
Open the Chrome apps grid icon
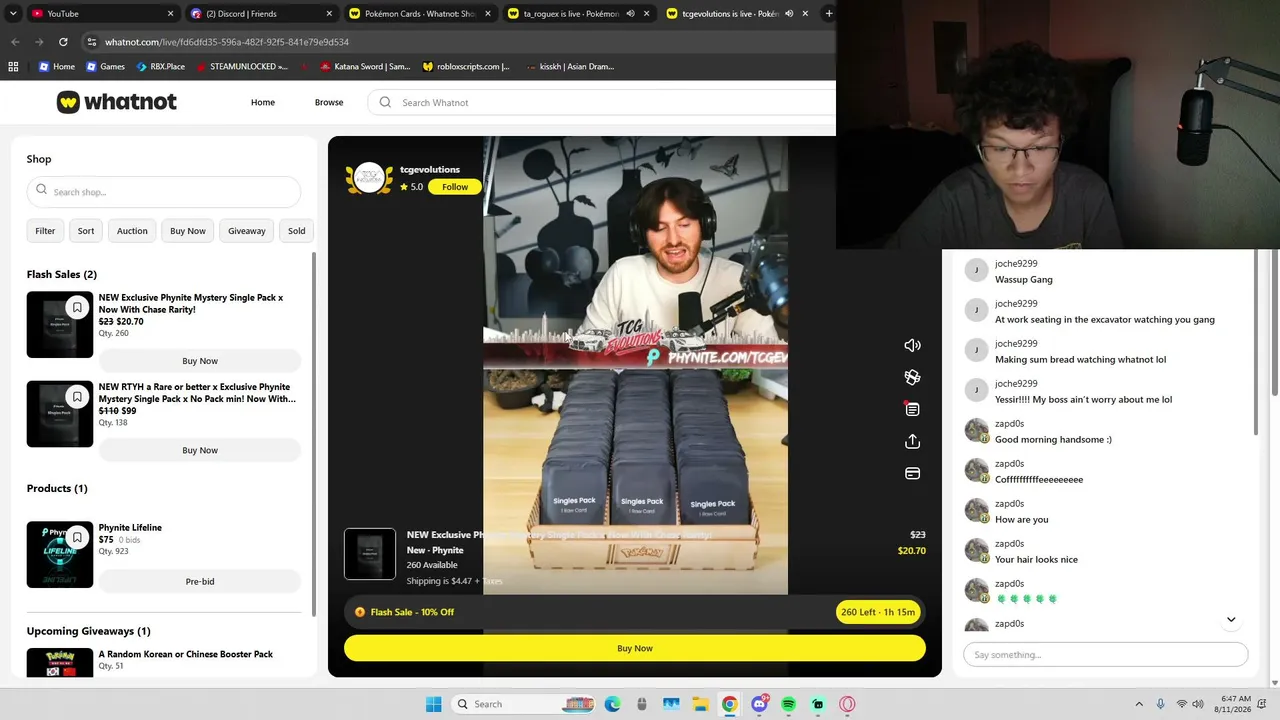[13, 67]
